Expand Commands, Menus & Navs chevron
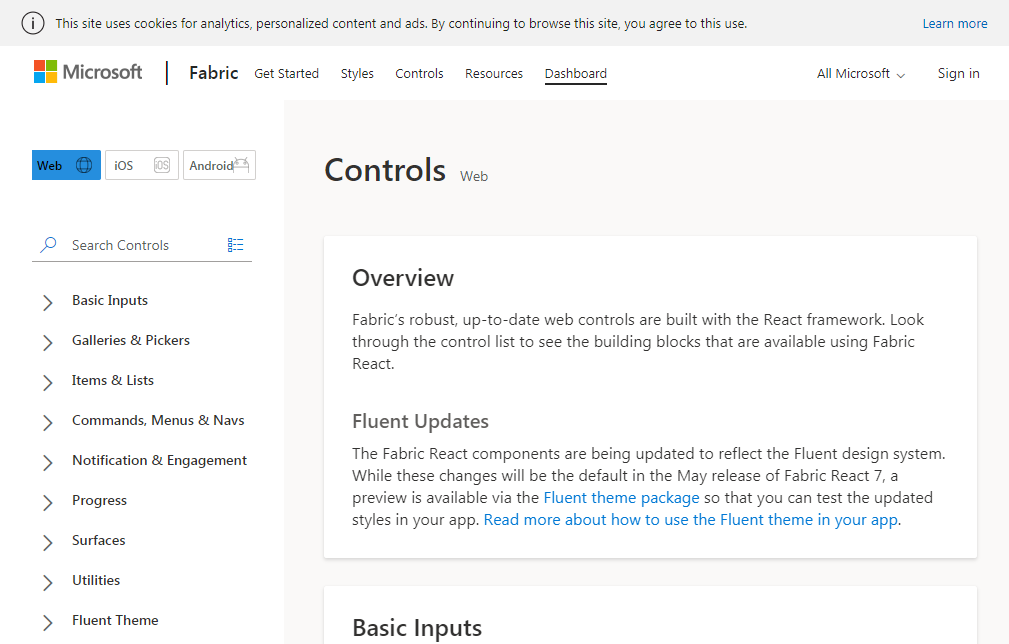1009x644 pixels. (48, 422)
